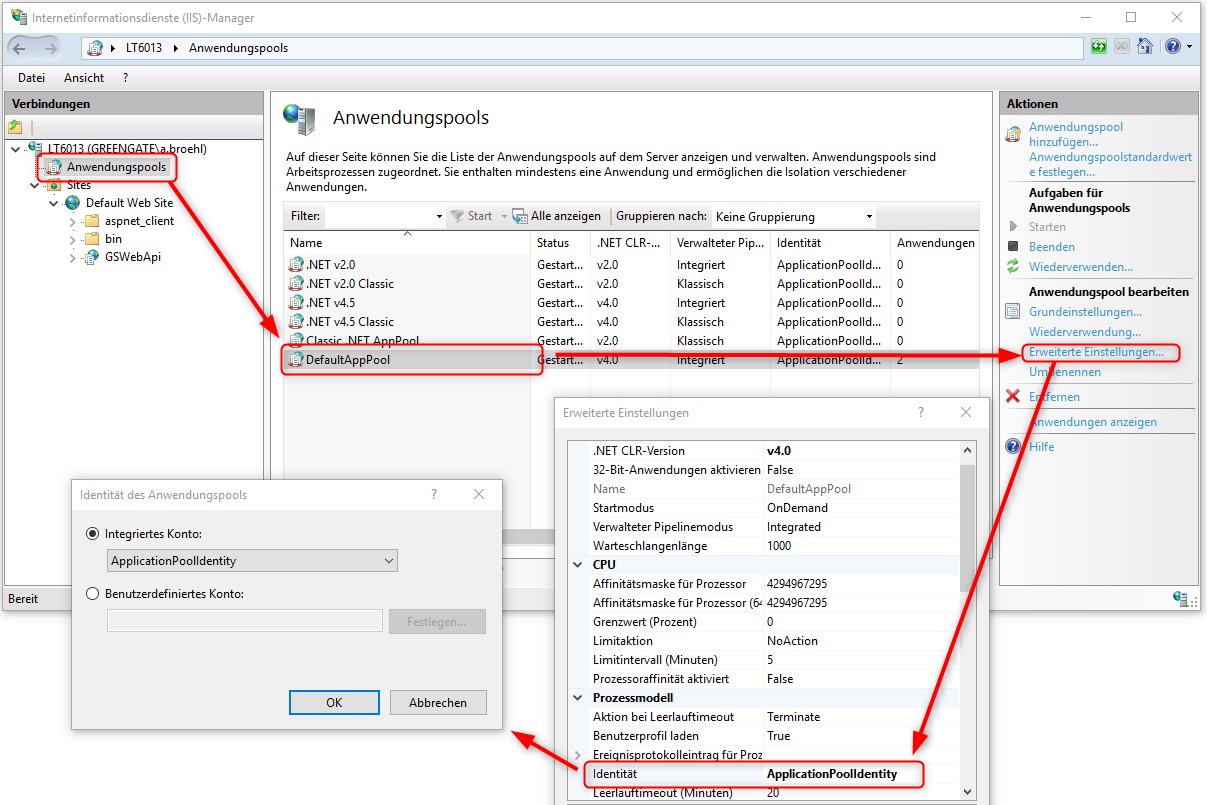
Task: Click the create connection icon under Verbindungen
Action: [x=15, y=127]
